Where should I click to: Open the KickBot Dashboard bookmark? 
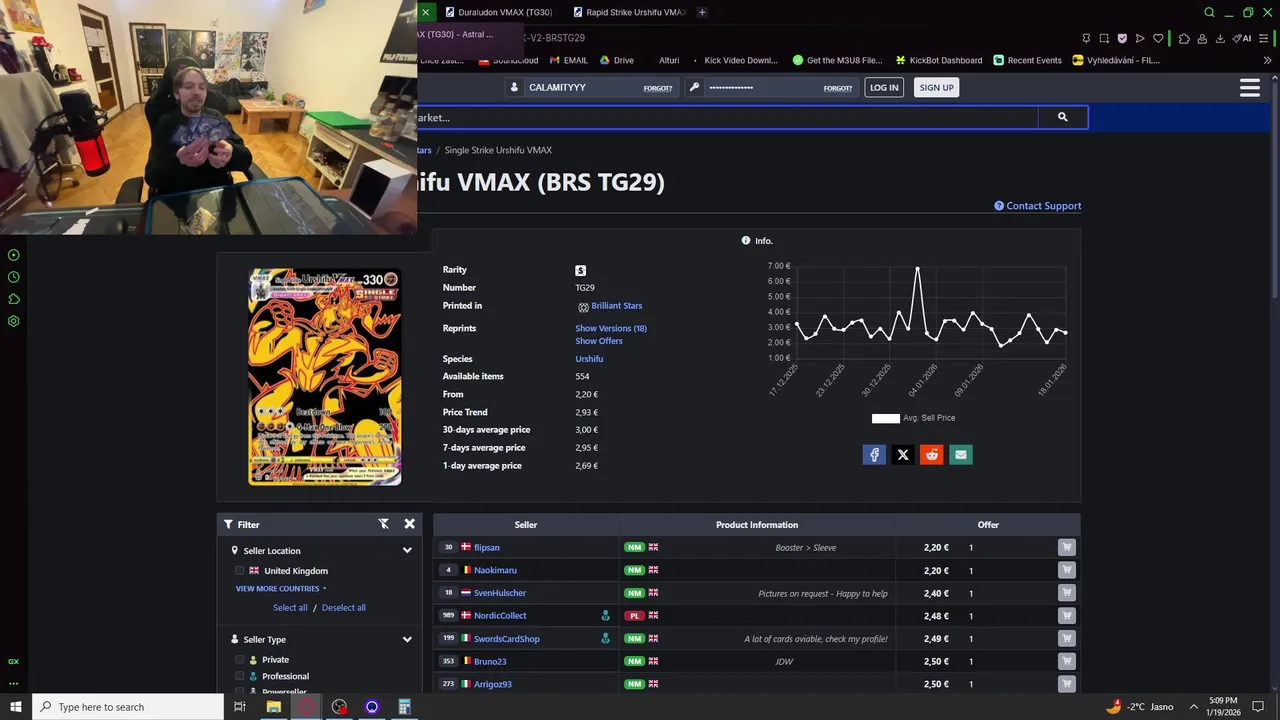coord(939,60)
